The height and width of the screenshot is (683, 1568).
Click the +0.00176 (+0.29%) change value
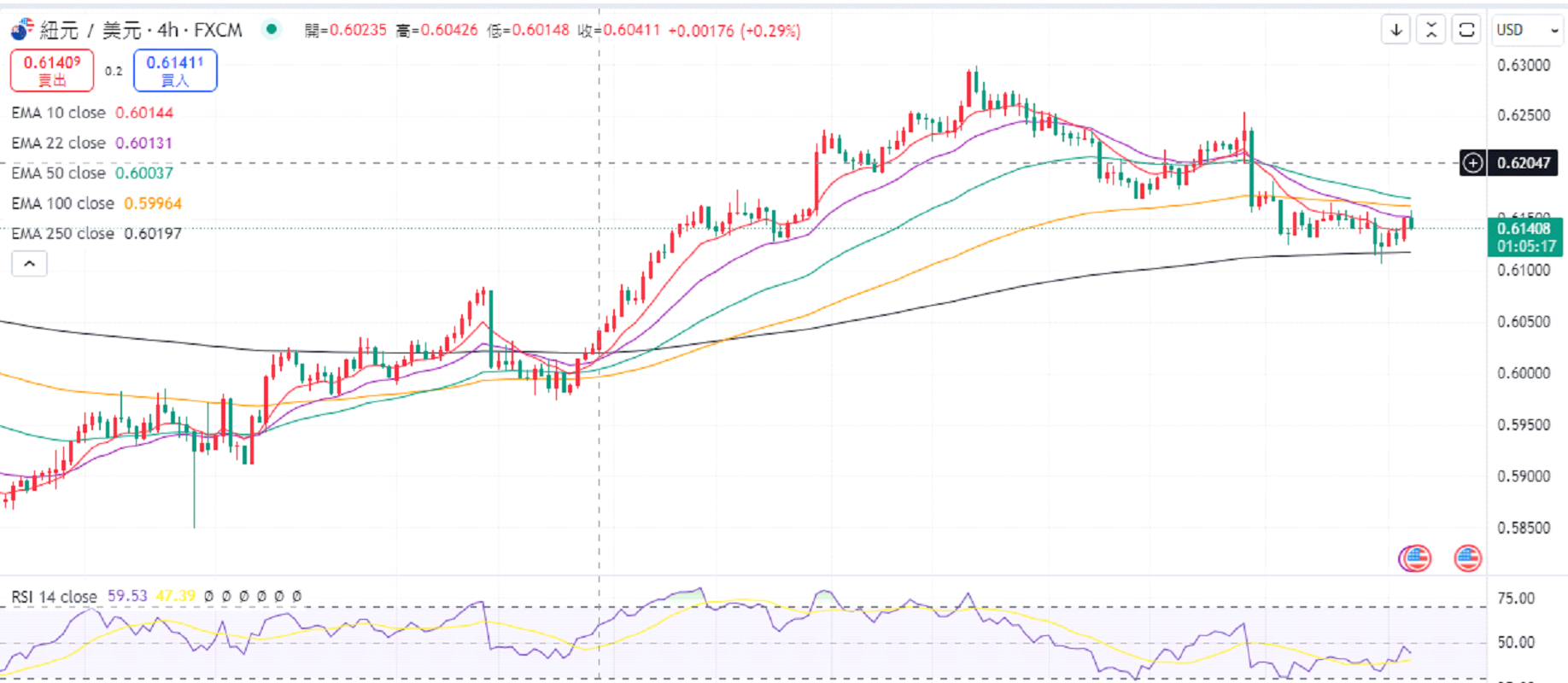pyautogui.click(x=734, y=31)
